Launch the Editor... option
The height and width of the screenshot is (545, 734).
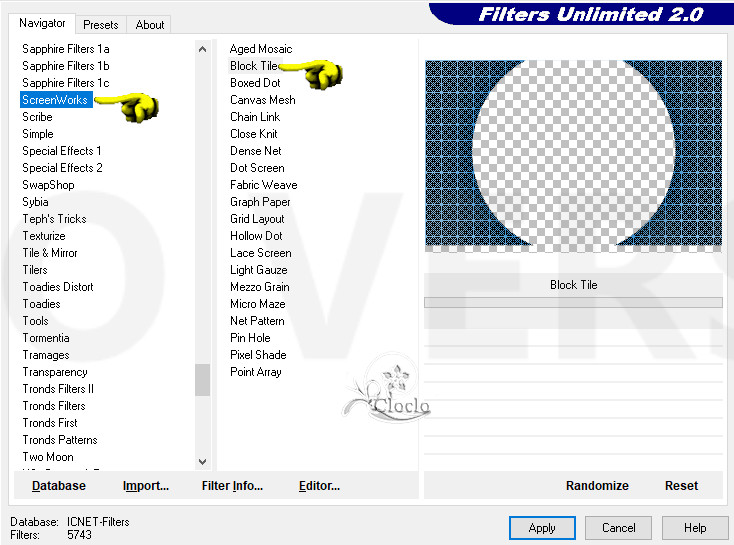pos(319,486)
